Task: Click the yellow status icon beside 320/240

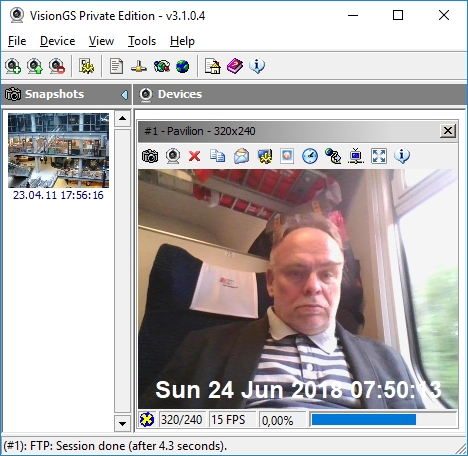Action: click(147, 420)
